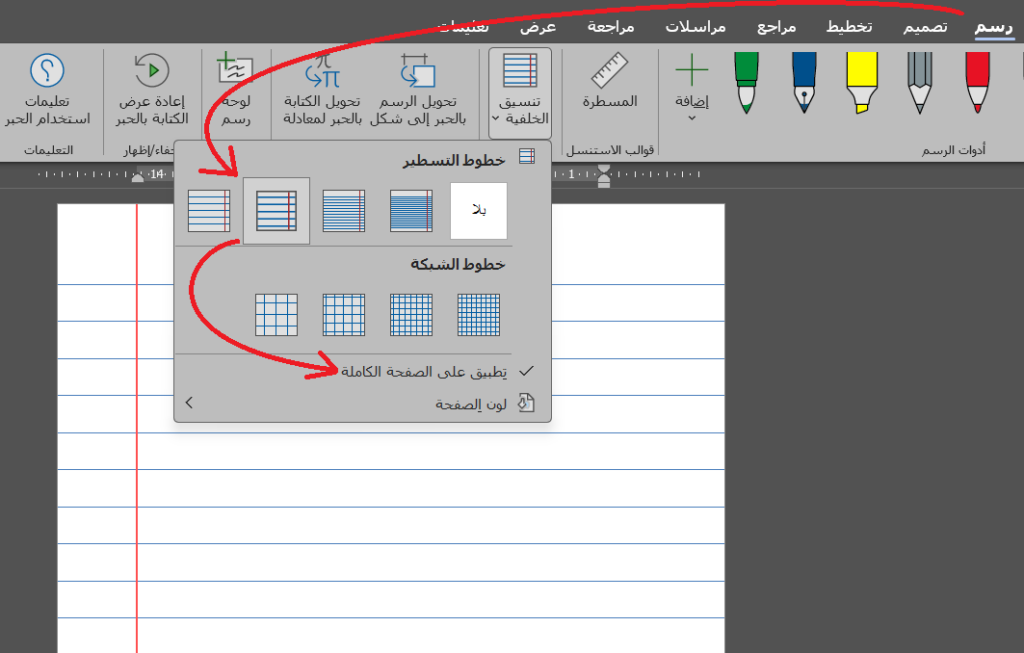Open ink help (تعليمات استخدام الحبر)

(x=47, y=88)
